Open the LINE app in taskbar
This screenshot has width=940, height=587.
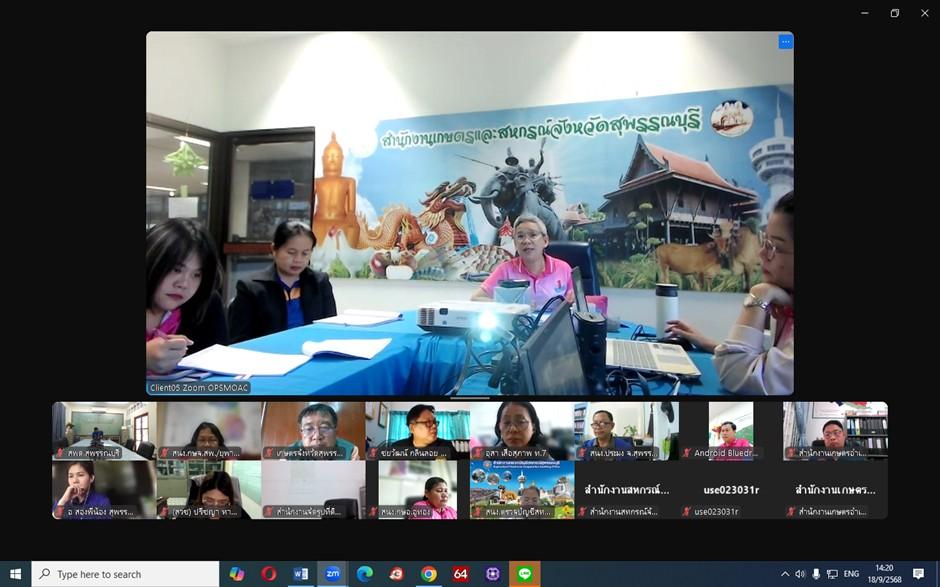point(524,574)
